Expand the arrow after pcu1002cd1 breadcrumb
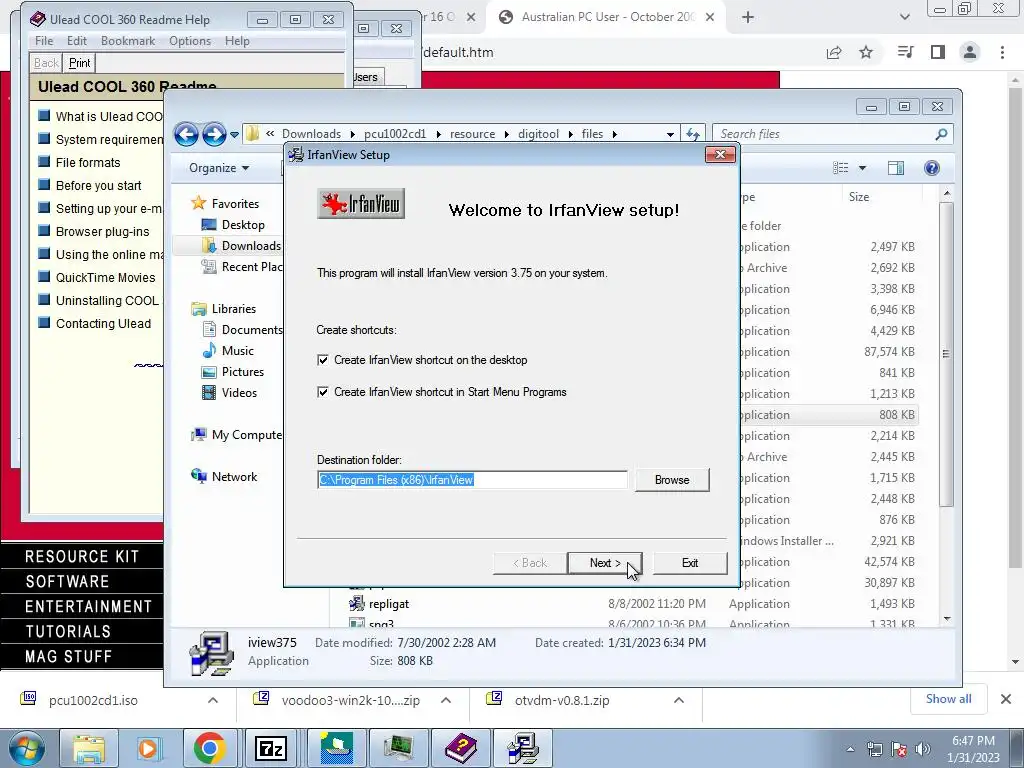 click(438, 135)
